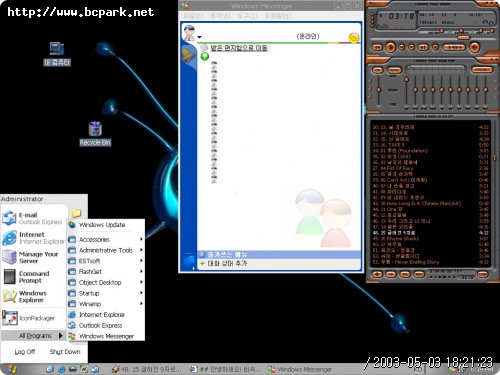Turn the Winamp equalizer ON button
500x375 pixels.
(377, 70)
